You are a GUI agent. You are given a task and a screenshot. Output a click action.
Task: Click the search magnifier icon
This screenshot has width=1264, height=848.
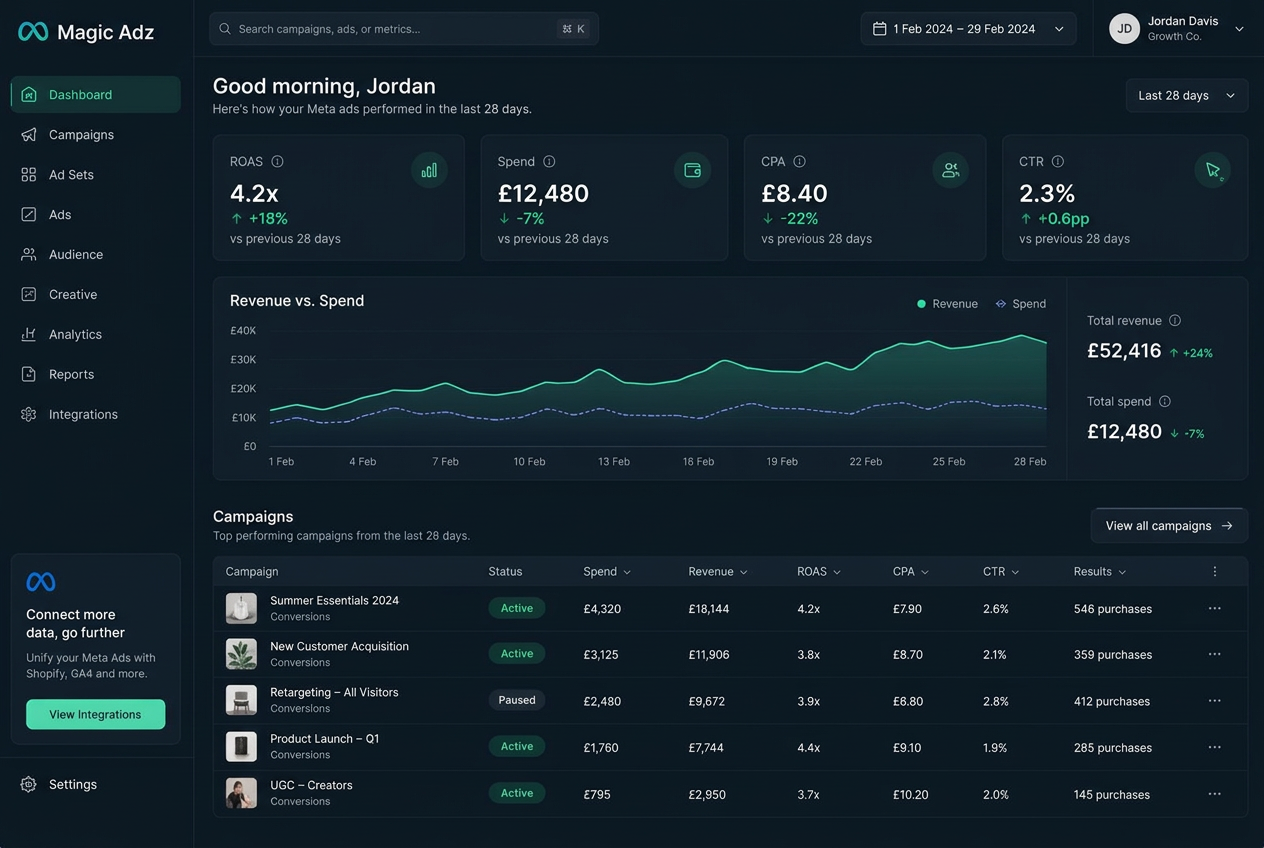(225, 29)
